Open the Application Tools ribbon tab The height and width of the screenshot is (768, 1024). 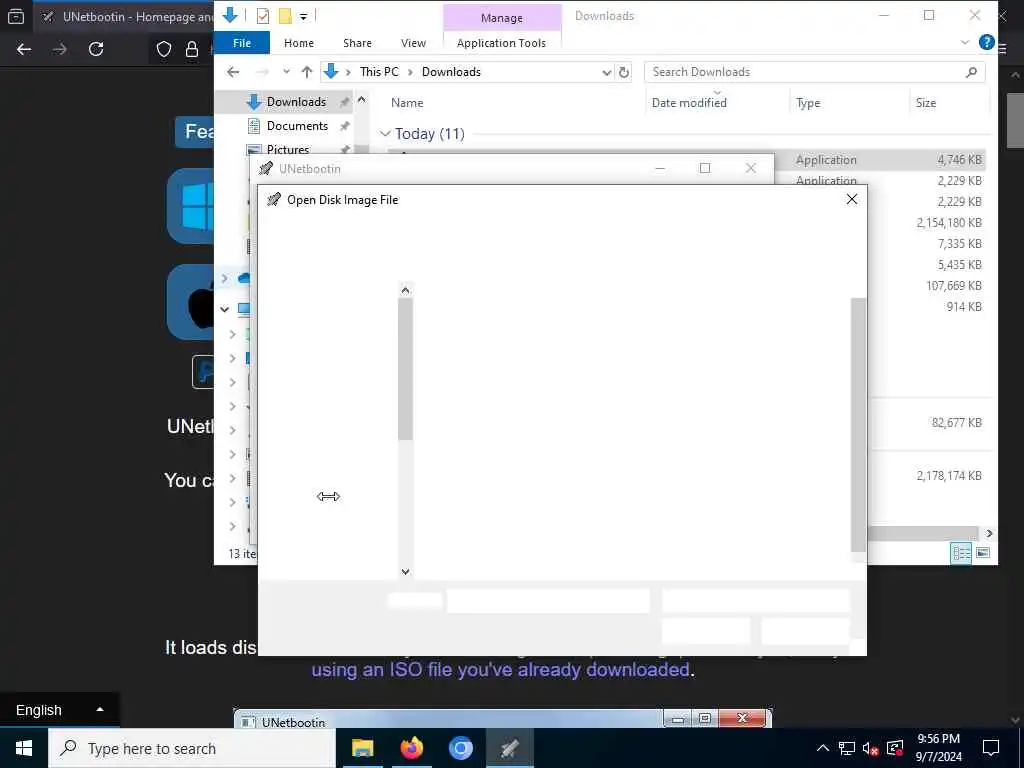coord(502,43)
